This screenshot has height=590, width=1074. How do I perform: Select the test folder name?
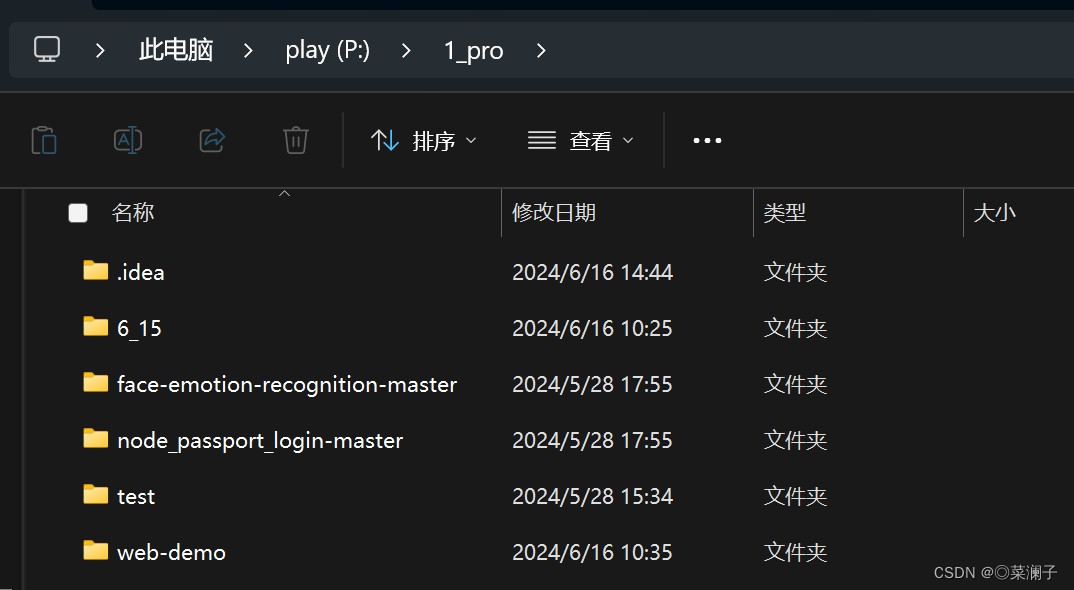tap(136, 497)
